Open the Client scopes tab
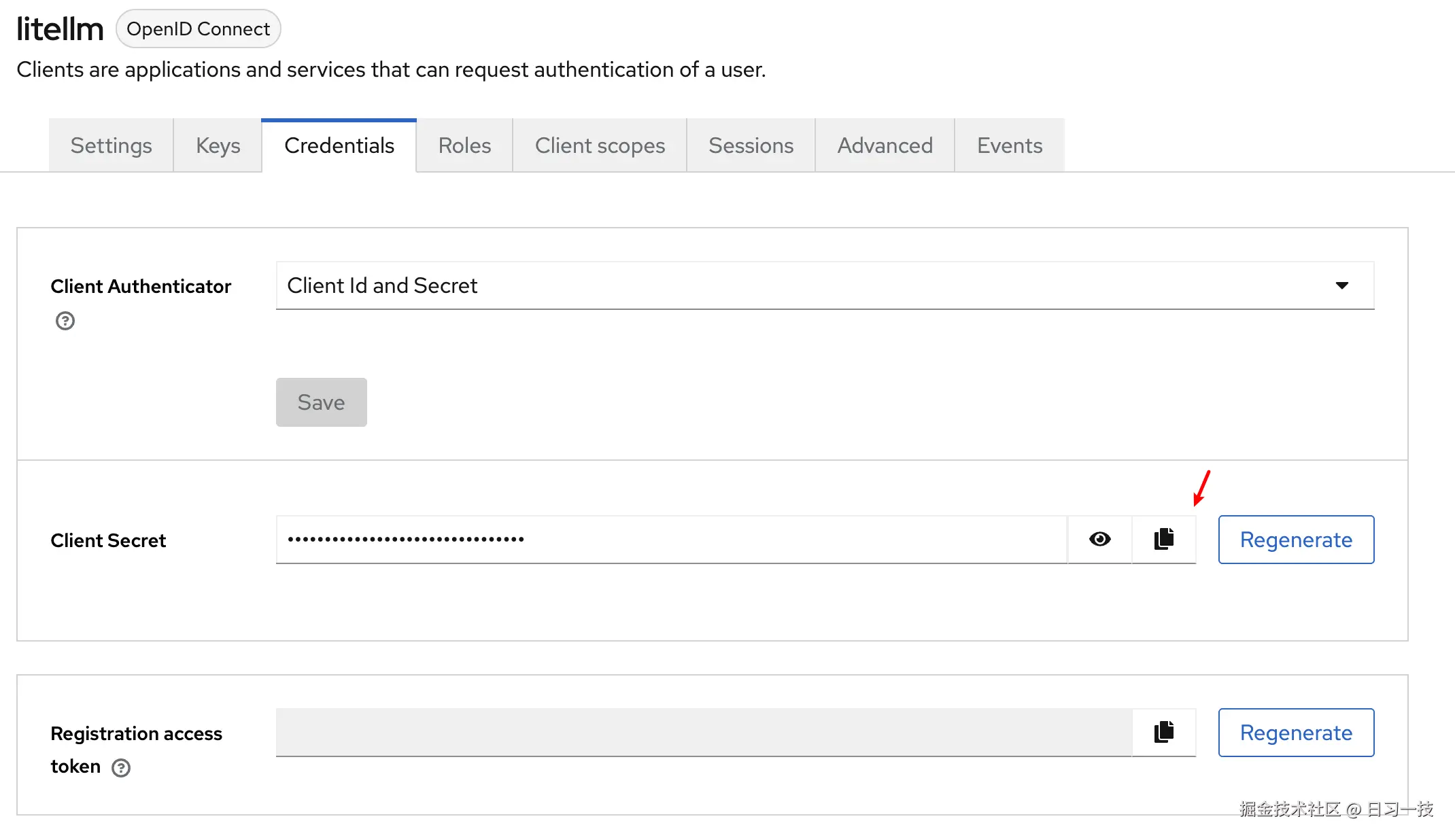 point(600,145)
